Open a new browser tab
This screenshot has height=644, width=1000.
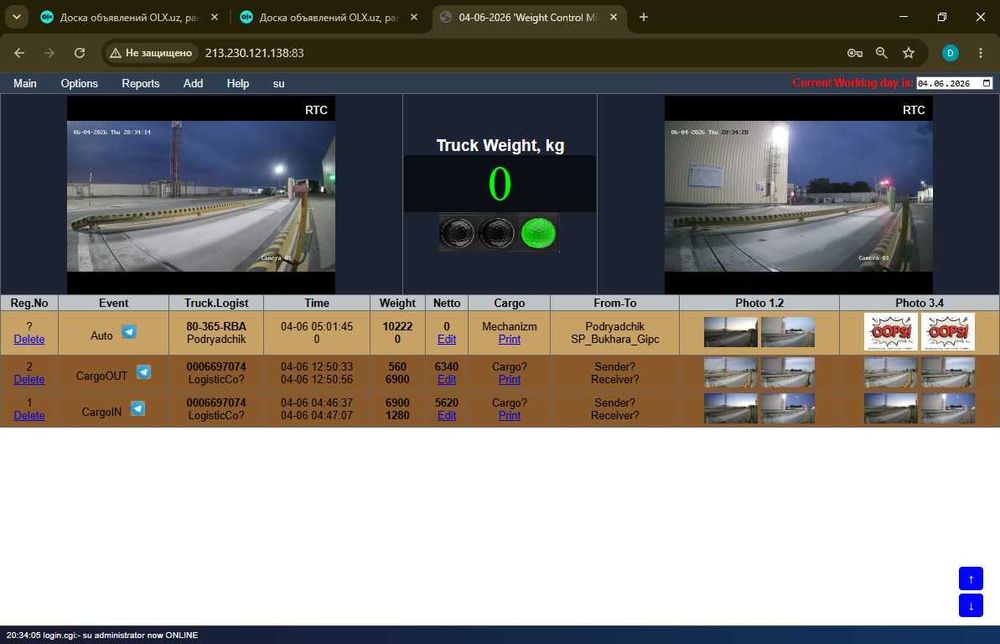click(x=643, y=17)
